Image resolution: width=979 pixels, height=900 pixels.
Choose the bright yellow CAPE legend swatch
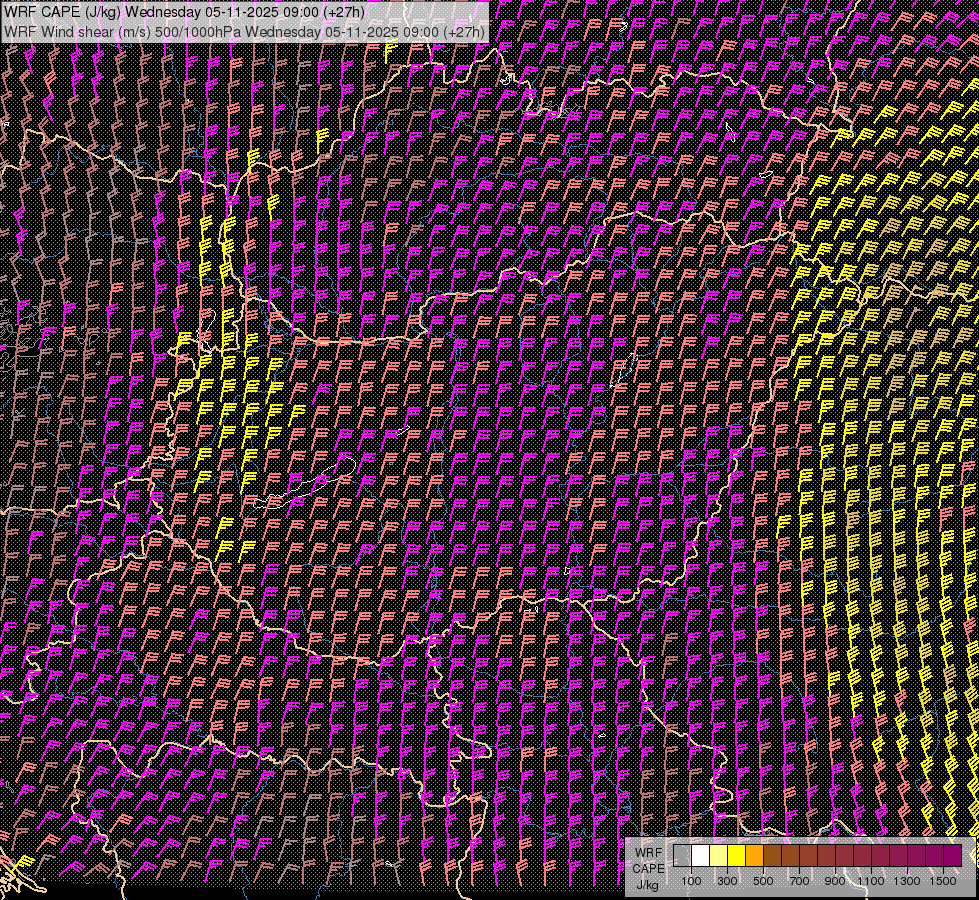[x=737, y=856]
